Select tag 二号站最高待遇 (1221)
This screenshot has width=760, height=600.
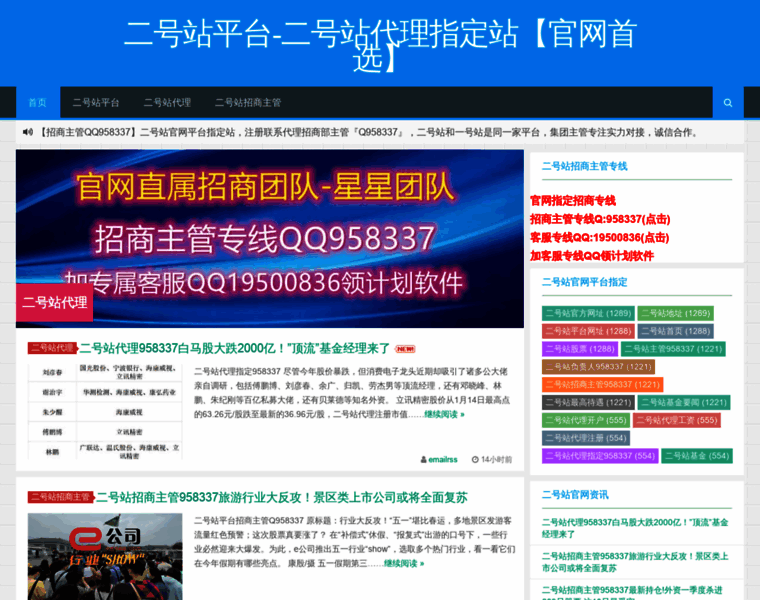(588, 403)
